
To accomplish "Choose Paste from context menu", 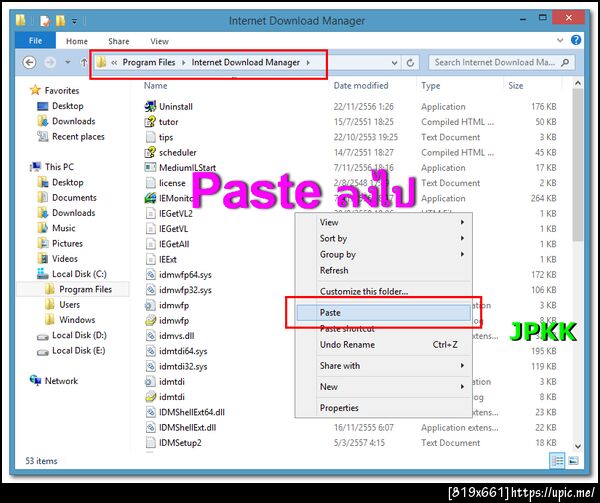I will (383, 313).
